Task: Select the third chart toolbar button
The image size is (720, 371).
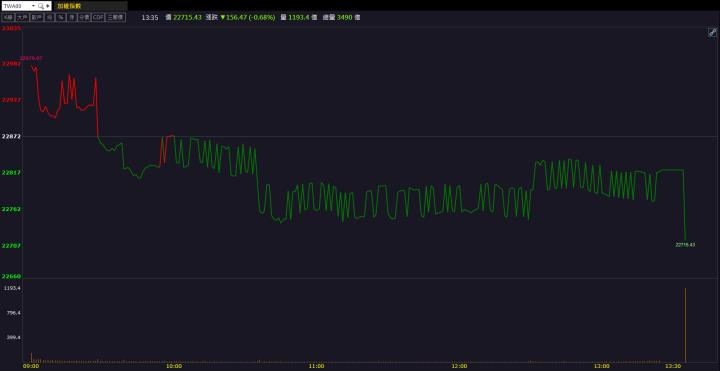Action: (x=37, y=17)
